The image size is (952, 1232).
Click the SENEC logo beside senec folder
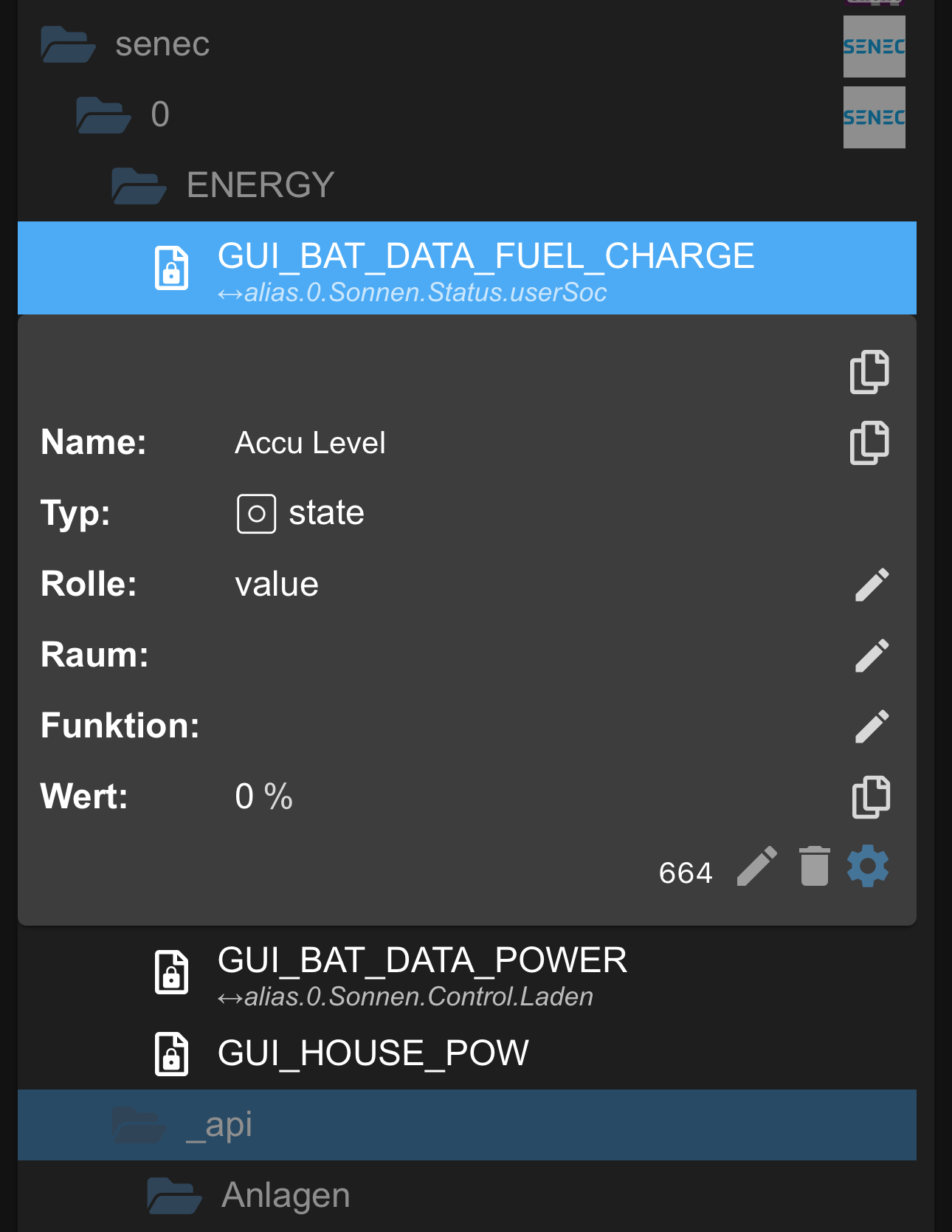(x=874, y=47)
